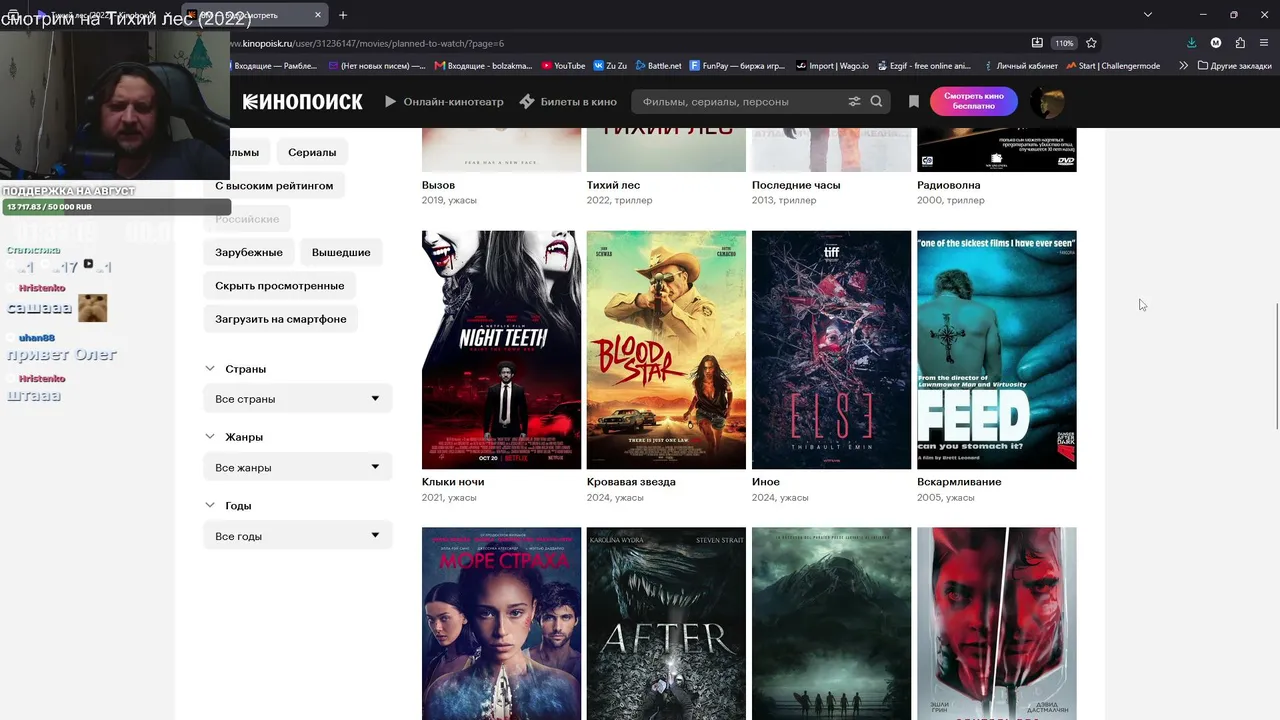This screenshot has height=720, width=1280.
Task: Click the Blood Star poster
Action: tap(666, 350)
